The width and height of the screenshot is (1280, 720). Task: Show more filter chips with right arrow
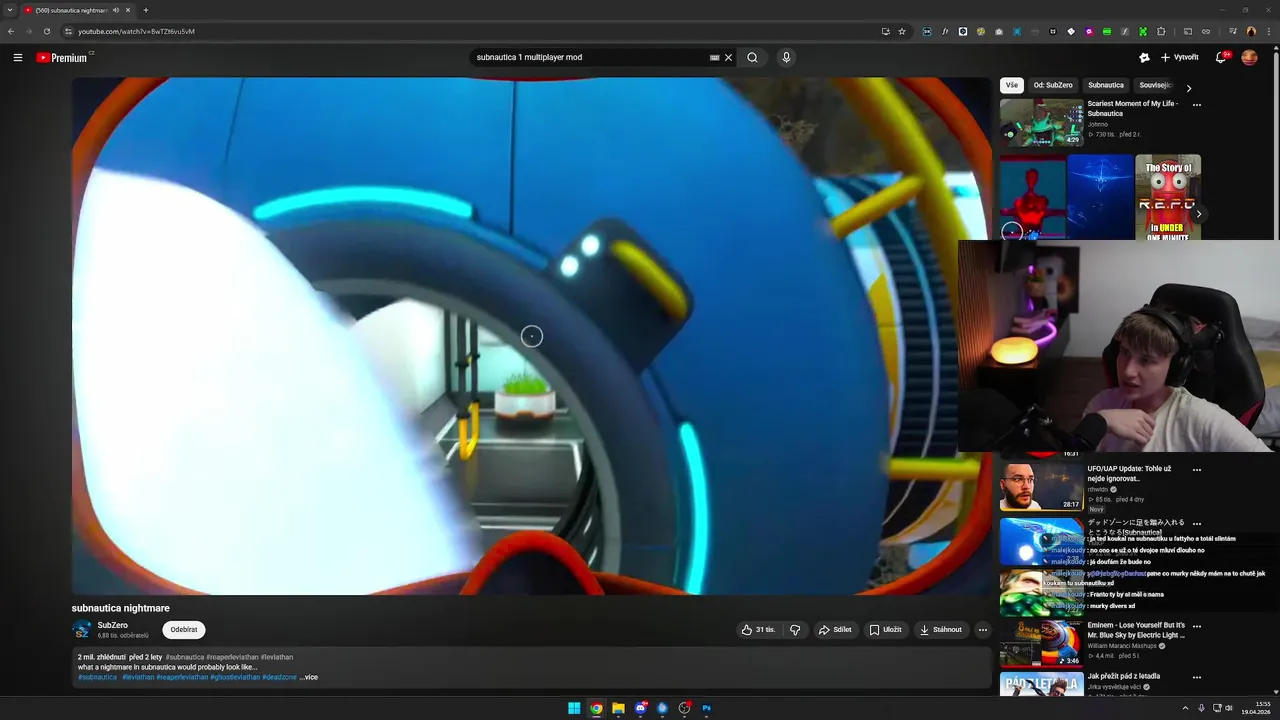[x=1188, y=88]
